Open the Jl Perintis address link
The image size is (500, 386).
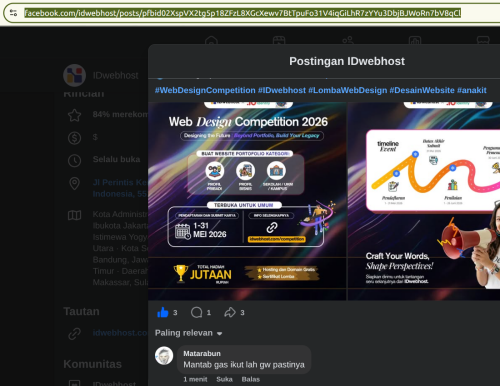120,188
